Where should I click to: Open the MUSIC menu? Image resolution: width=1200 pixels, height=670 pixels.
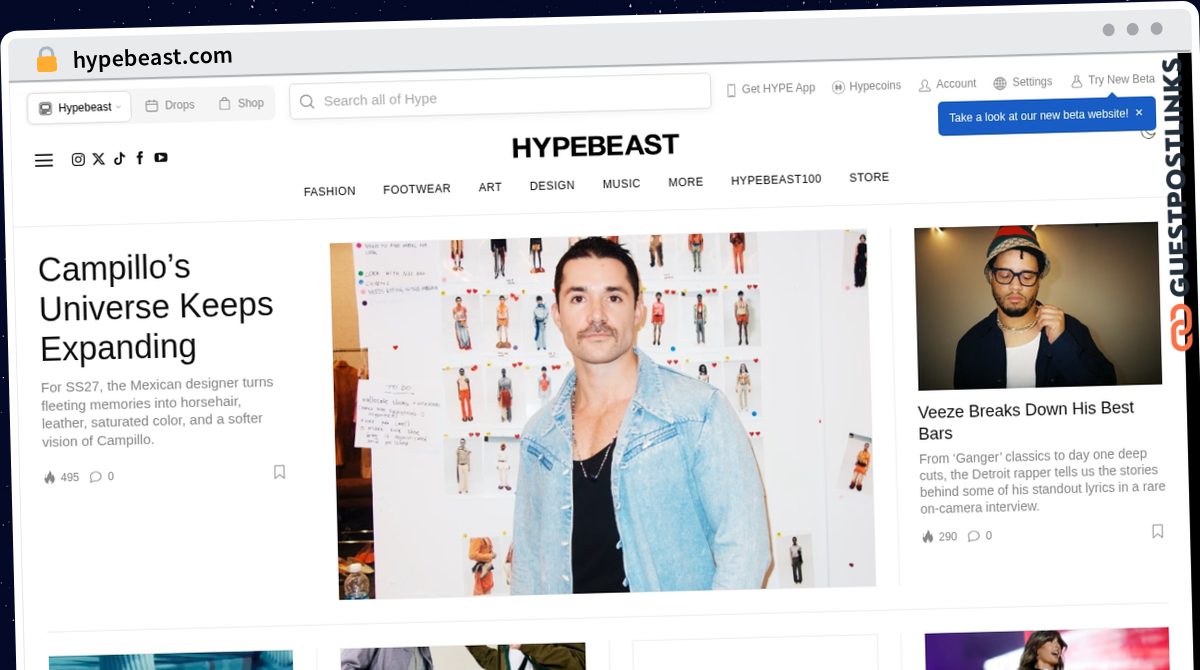click(x=621, y=184)
